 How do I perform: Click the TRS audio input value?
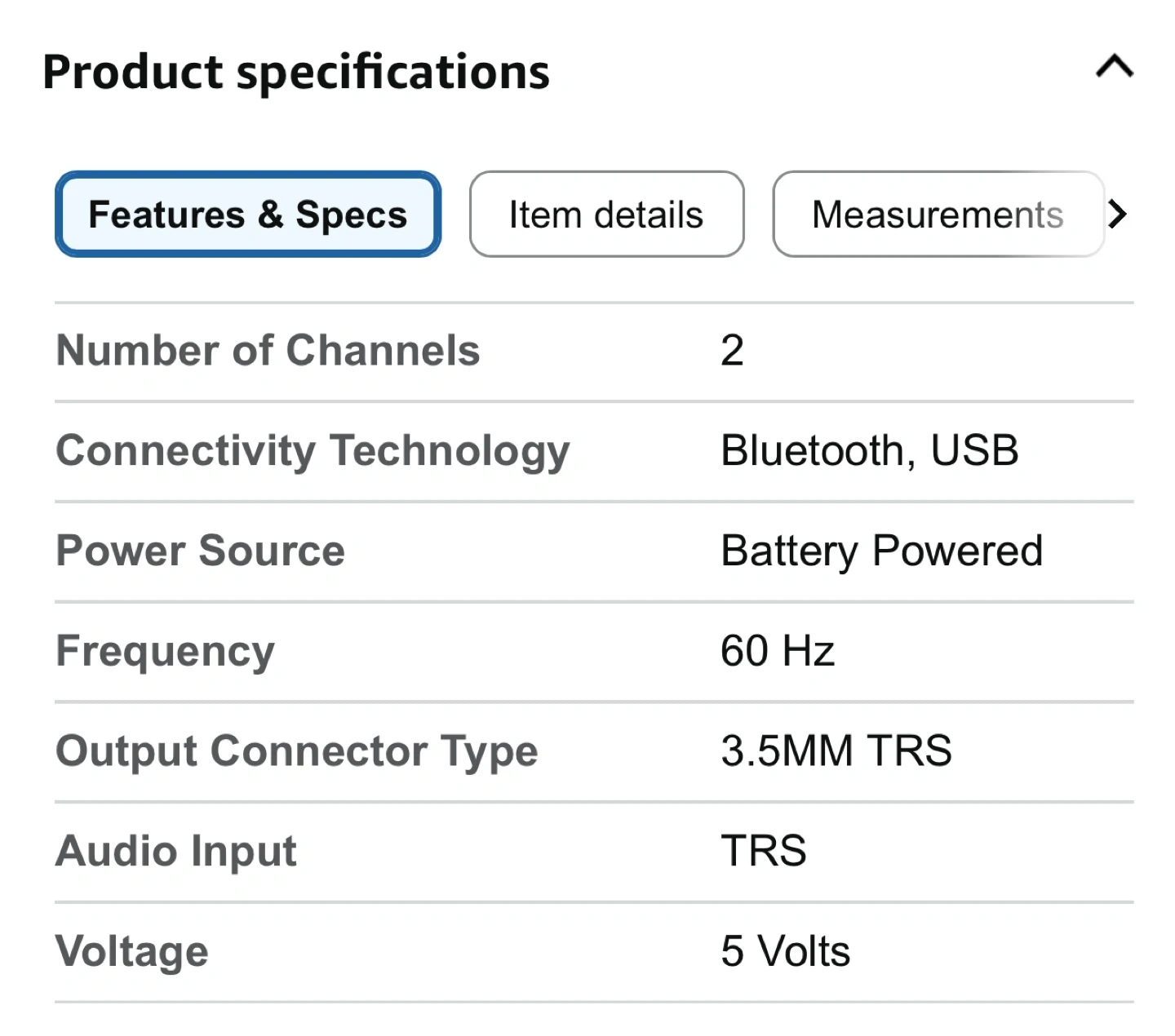click(764, 851)
